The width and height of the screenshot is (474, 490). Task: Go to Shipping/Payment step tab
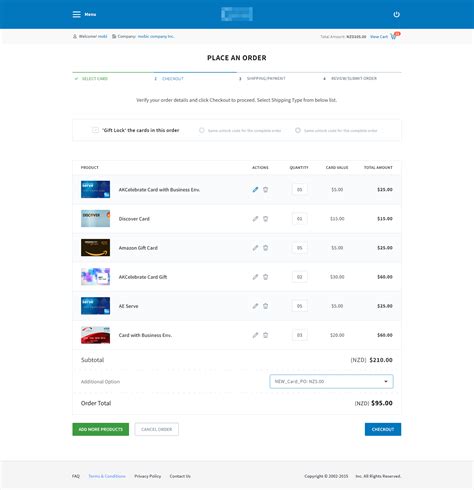coord(266,78)
